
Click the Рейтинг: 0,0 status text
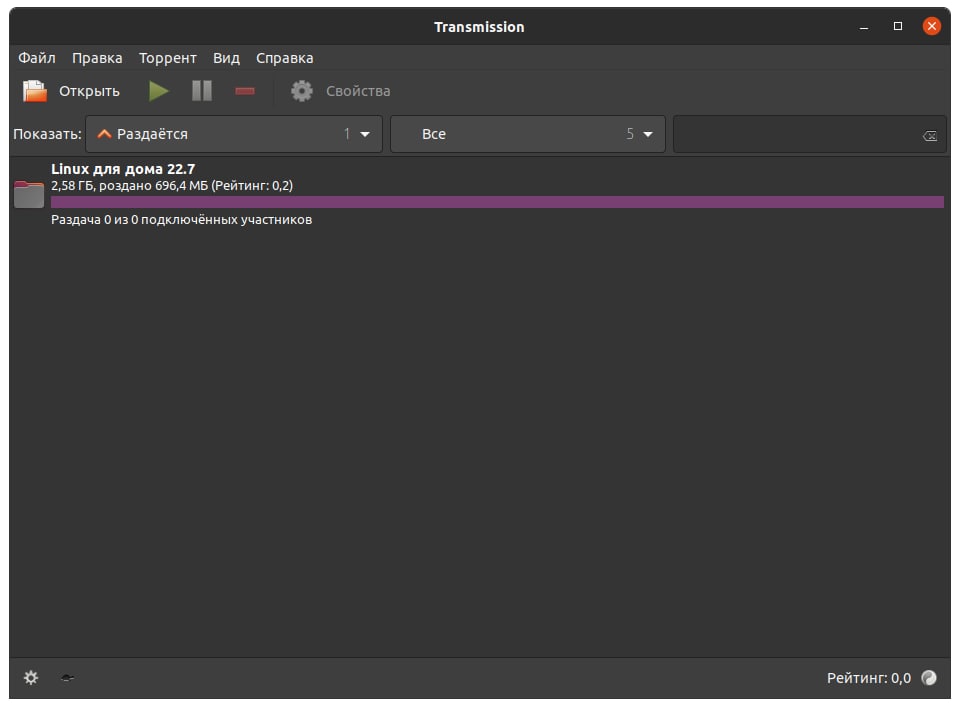pyautogui.click(x=868, y=677)
